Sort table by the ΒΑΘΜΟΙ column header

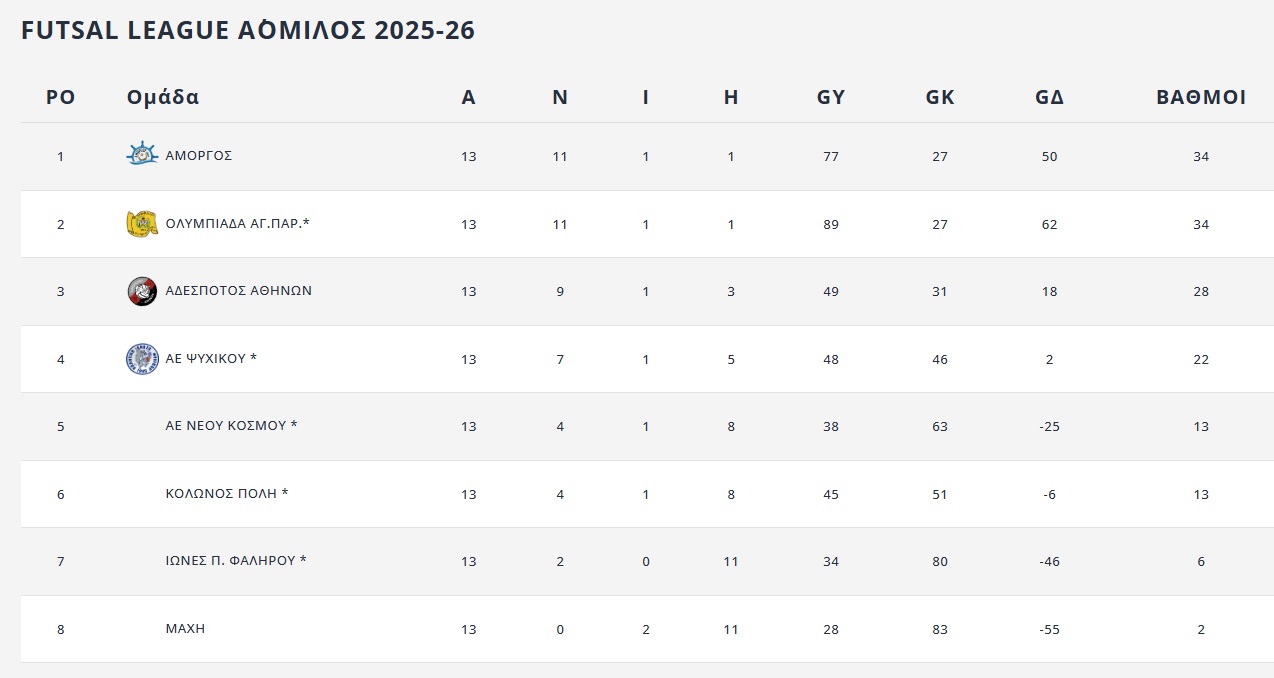[1201, 97]
